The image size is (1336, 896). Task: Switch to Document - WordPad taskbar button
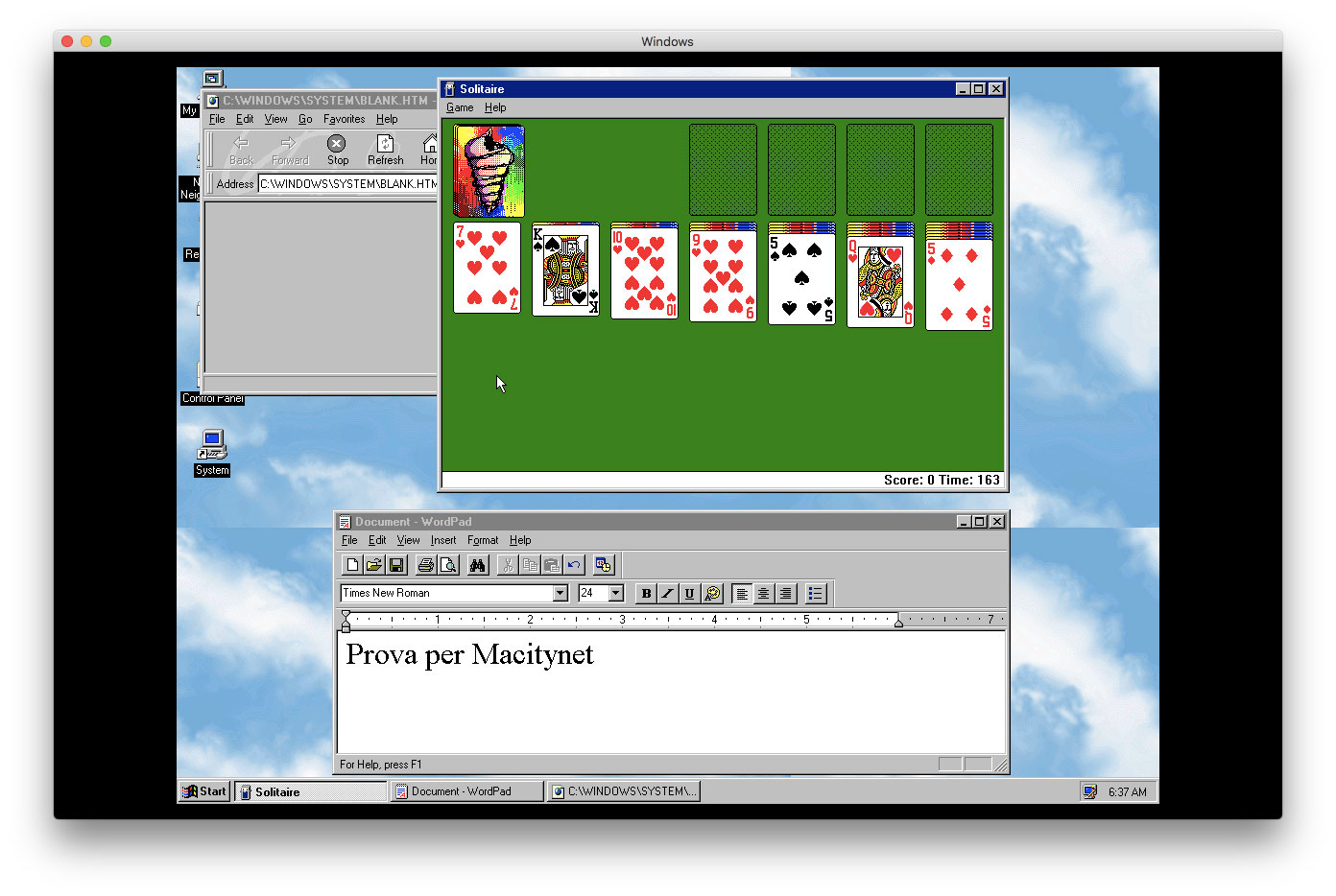(467, 791)
